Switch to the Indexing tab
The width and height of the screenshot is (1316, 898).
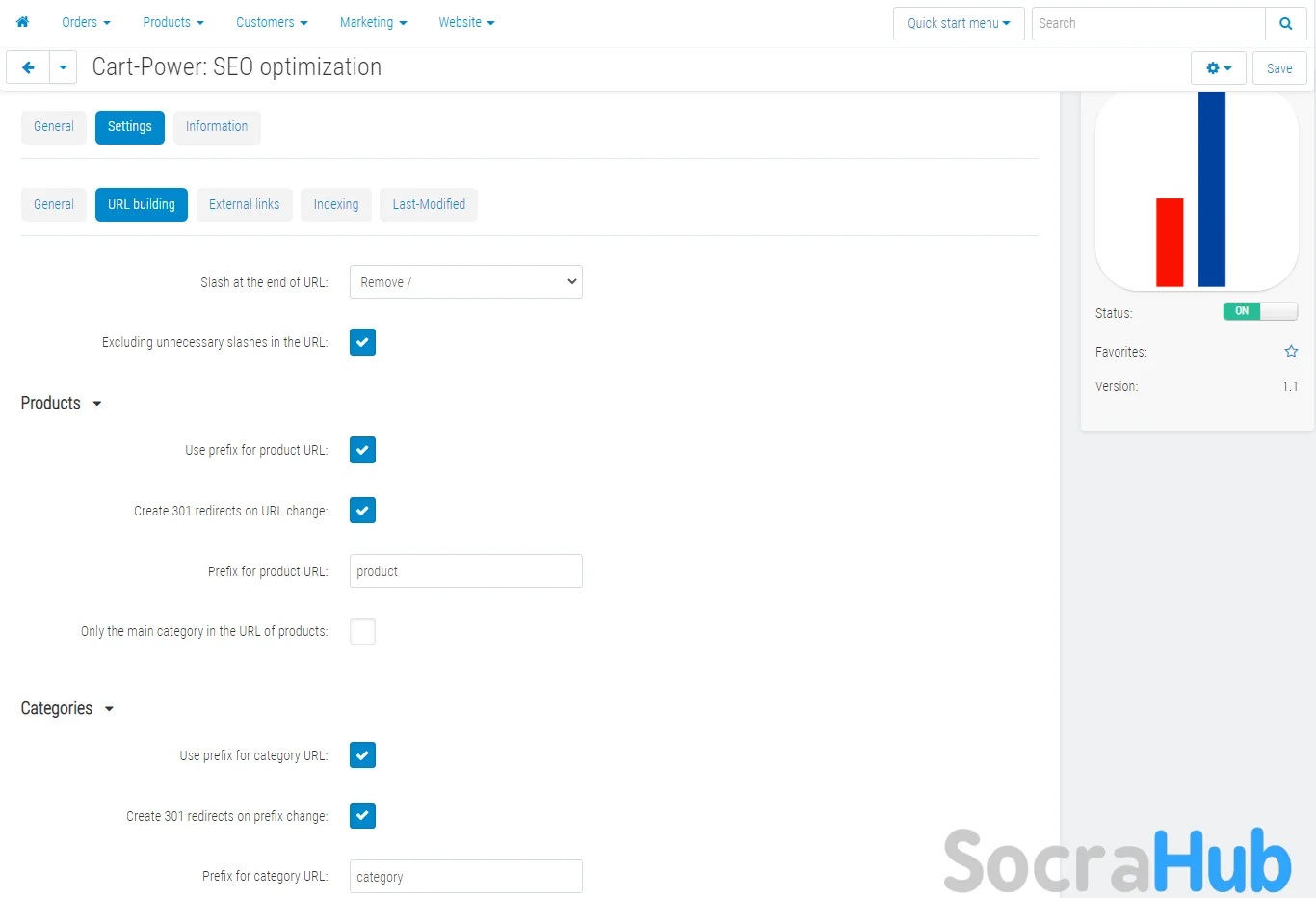335,204
